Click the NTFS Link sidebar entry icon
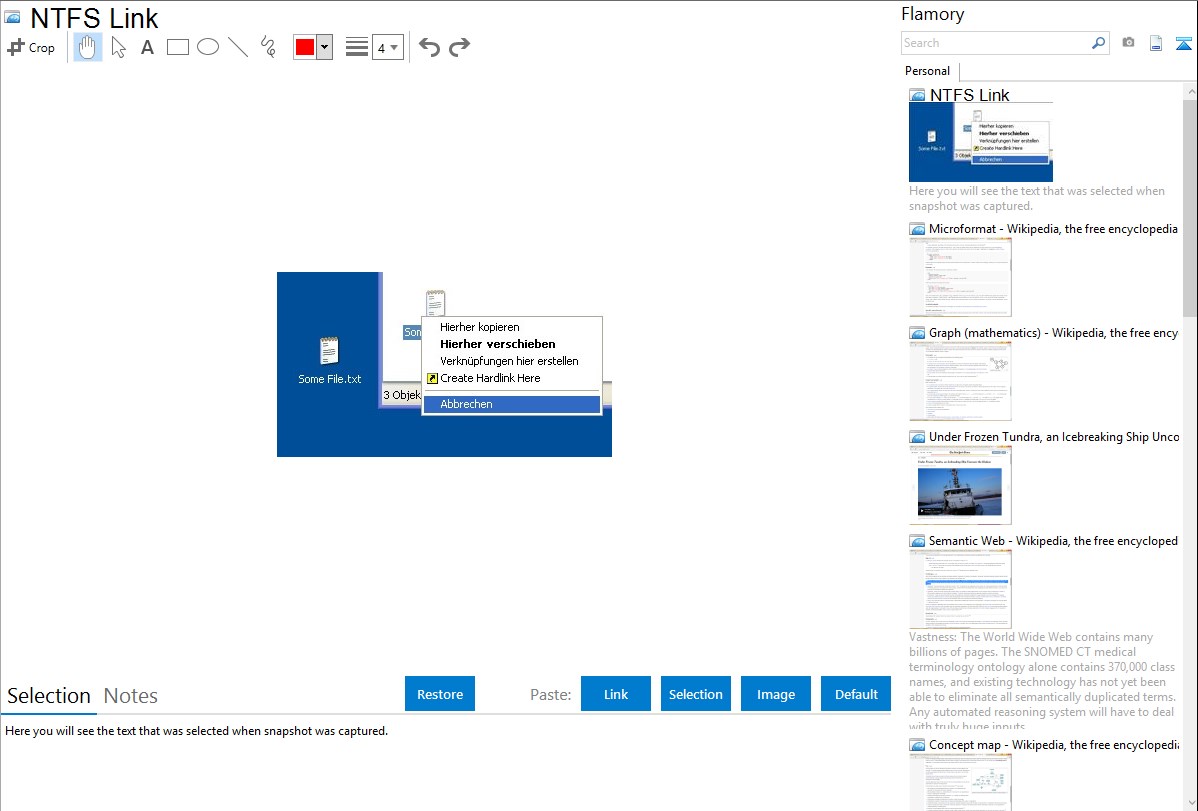1198x811 pixels. pyautogui.click(x=918, y=96)
